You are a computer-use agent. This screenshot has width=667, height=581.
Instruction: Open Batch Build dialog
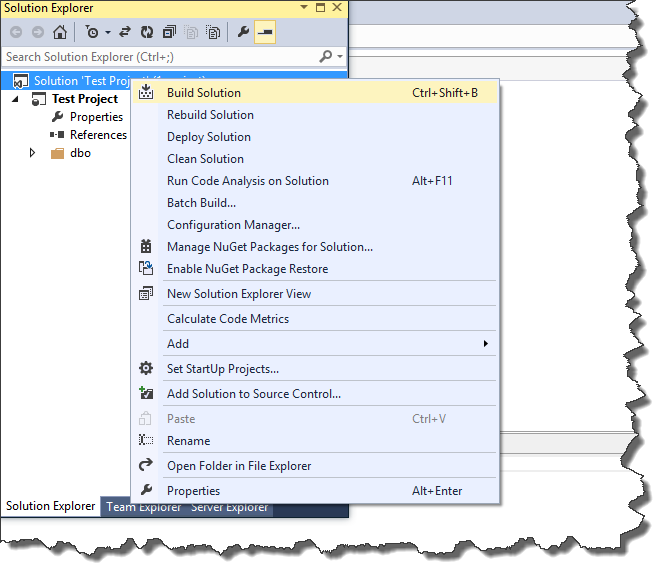[315, 203]
